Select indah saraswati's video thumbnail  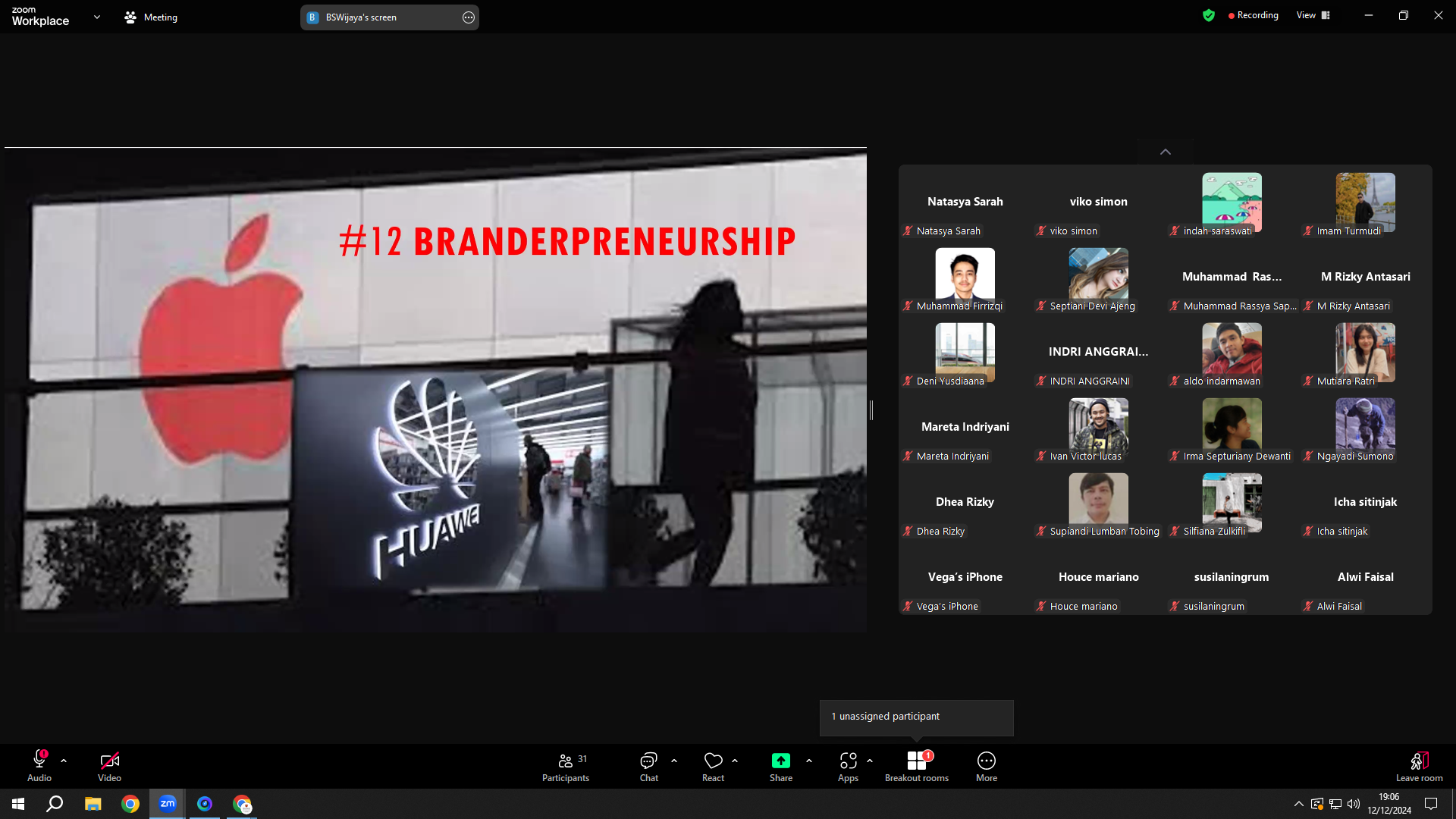pos(1232,202)
